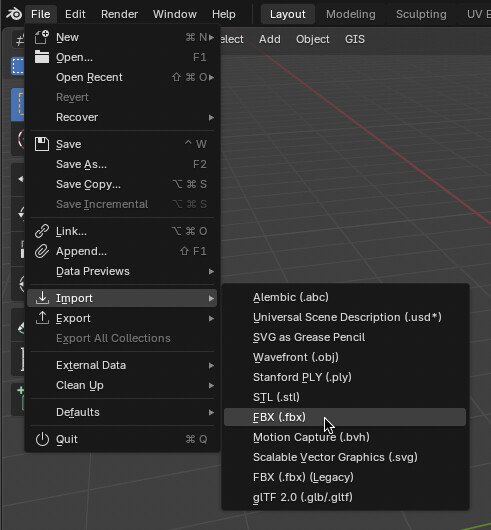Choose Save Copy... menu entry
The image size is (491, 530).
click(x=122, y=184)
